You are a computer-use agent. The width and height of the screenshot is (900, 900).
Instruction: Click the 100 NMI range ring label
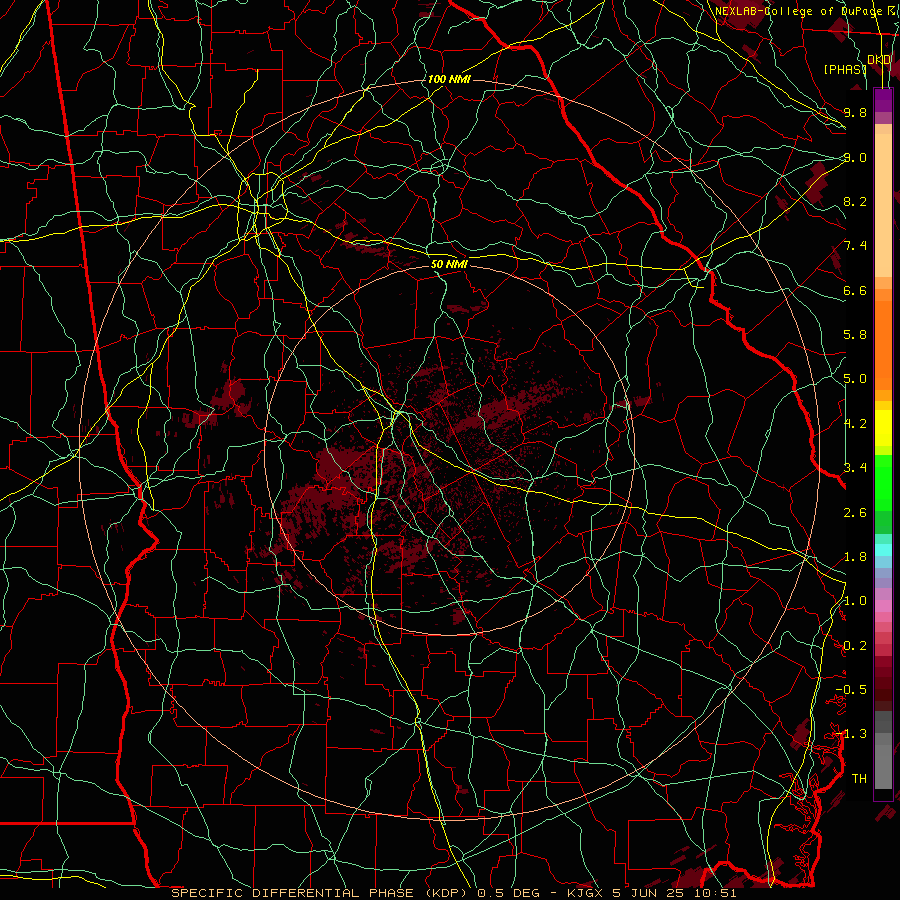pos(449,79)
